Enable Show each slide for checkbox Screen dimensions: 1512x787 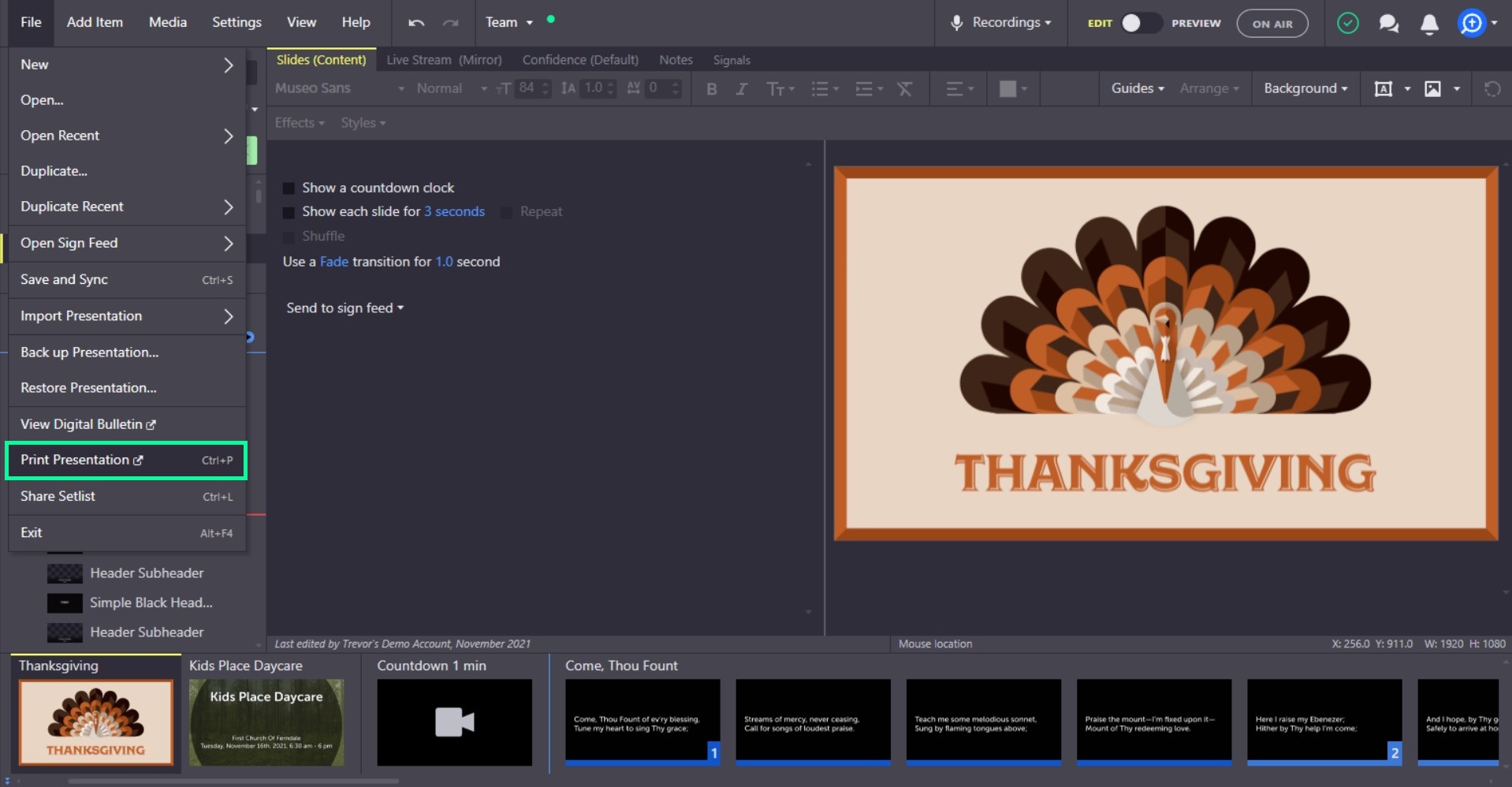point(289,212)
